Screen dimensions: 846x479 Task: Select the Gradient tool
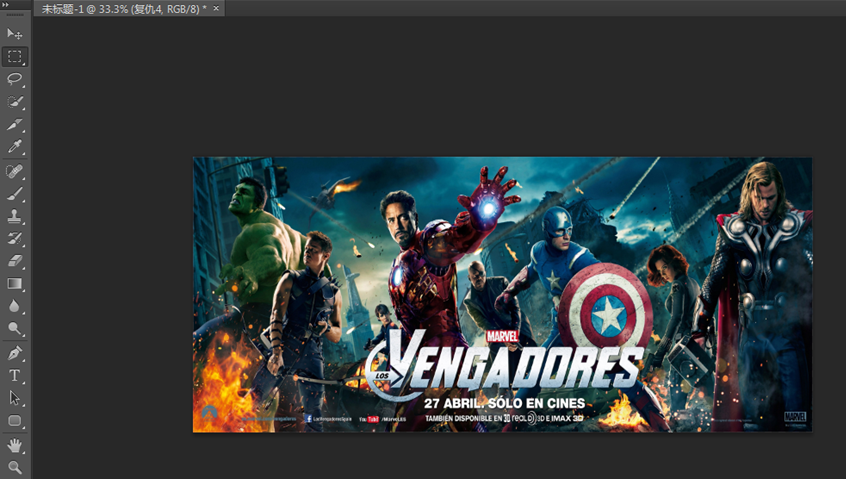[15, 284]
